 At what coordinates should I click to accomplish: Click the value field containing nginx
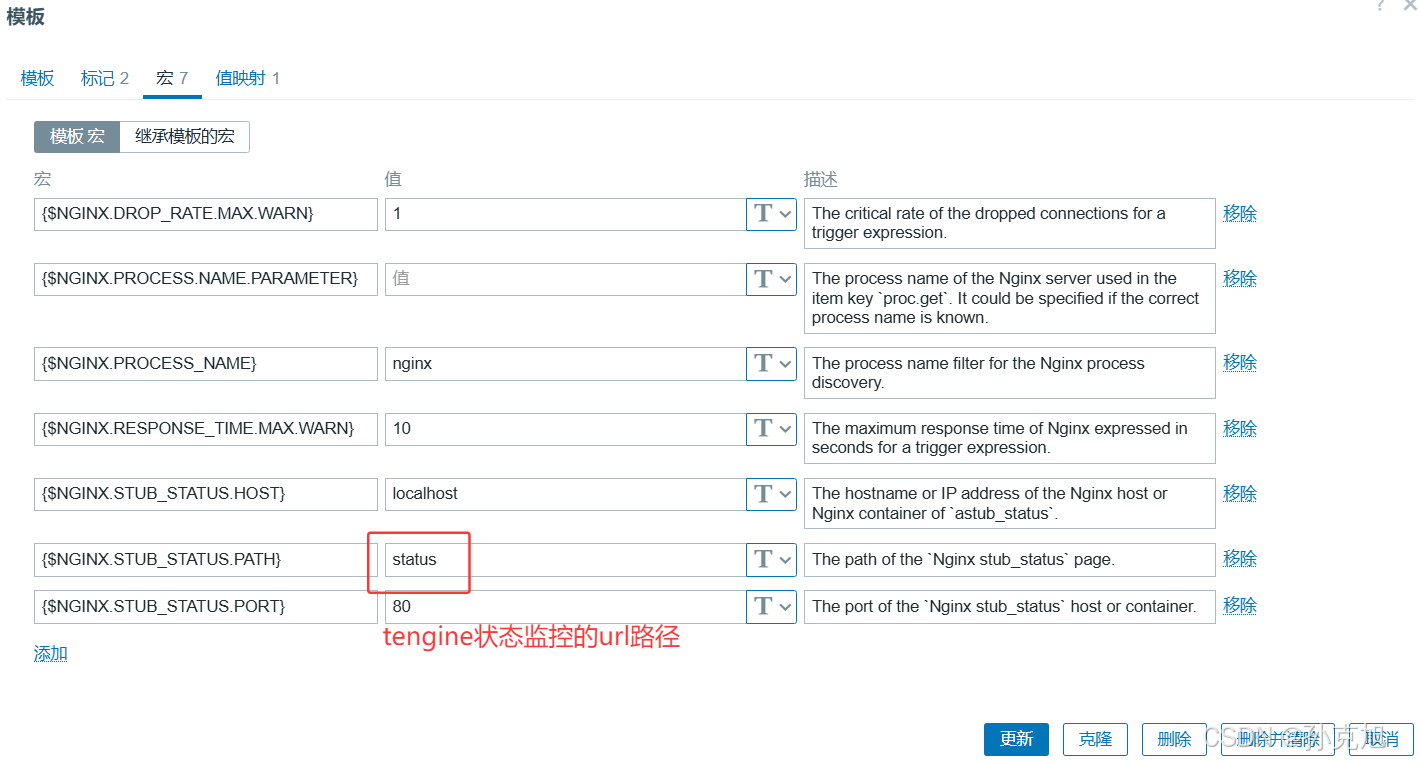click(565, 363)
